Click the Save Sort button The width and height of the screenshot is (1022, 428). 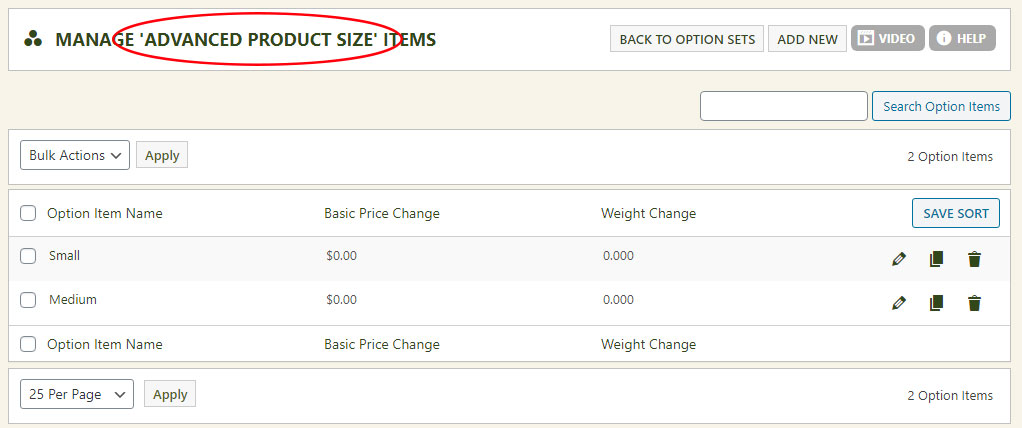coord(956,213)
